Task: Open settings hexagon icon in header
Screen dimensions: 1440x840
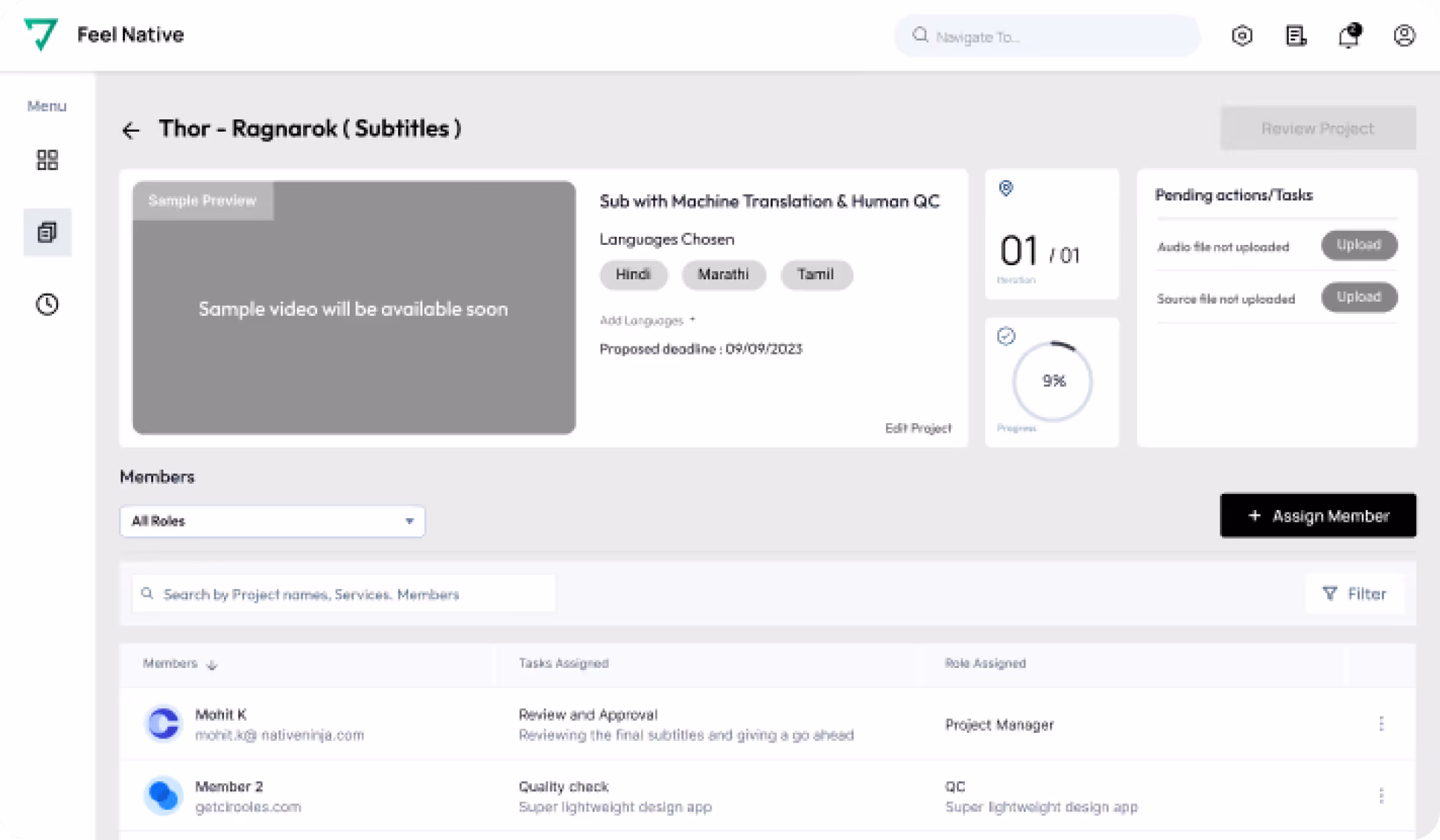Action: click(x=1242, y=36)
